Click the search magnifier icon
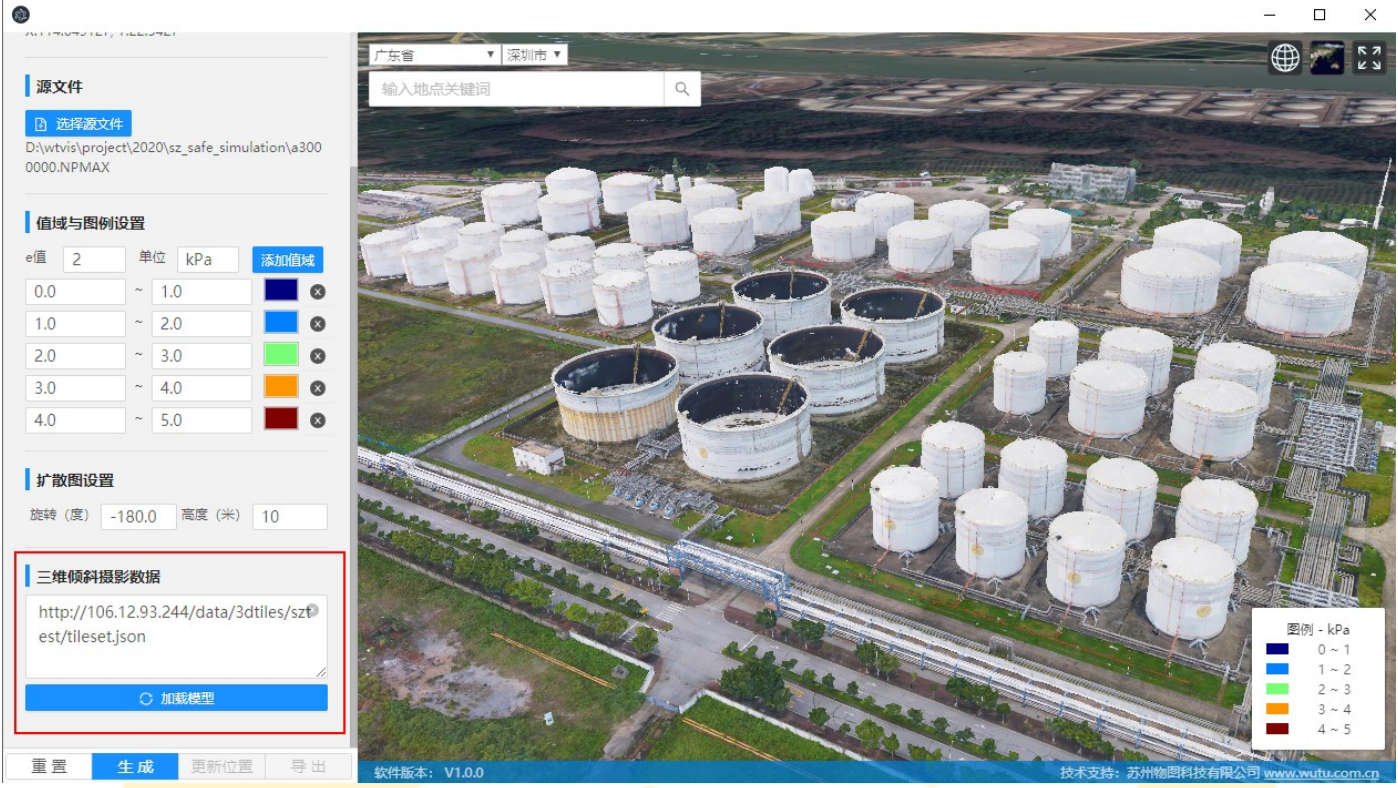The height and width of the screenshot is (788, 1398). [x=682, y=89]
